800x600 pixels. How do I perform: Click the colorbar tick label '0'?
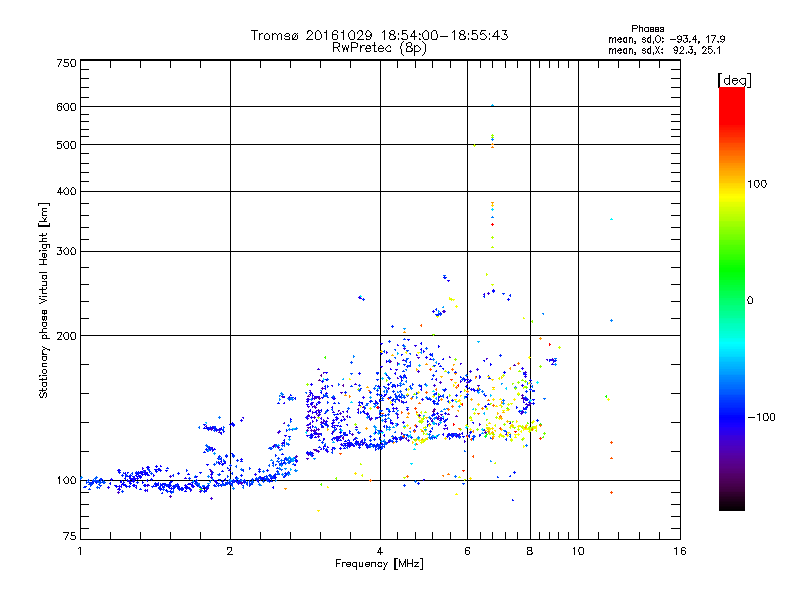point(750,301)
